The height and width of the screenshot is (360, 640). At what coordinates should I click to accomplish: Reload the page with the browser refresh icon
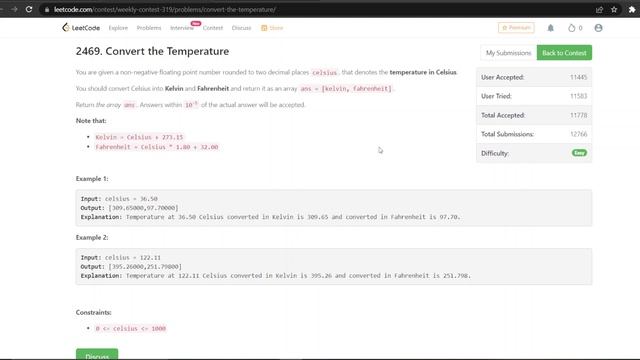click(29, 9)
